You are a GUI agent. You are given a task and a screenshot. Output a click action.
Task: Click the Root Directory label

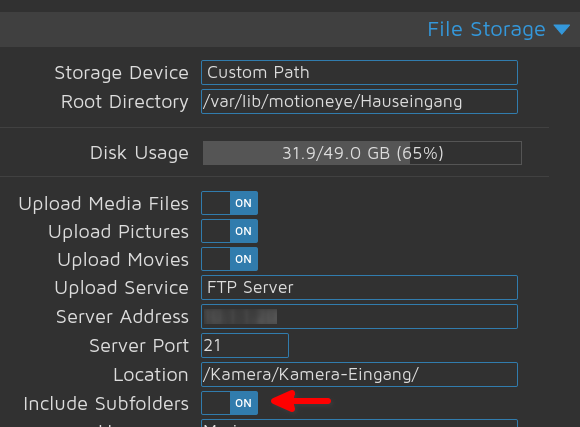click(x=125, y=102)
